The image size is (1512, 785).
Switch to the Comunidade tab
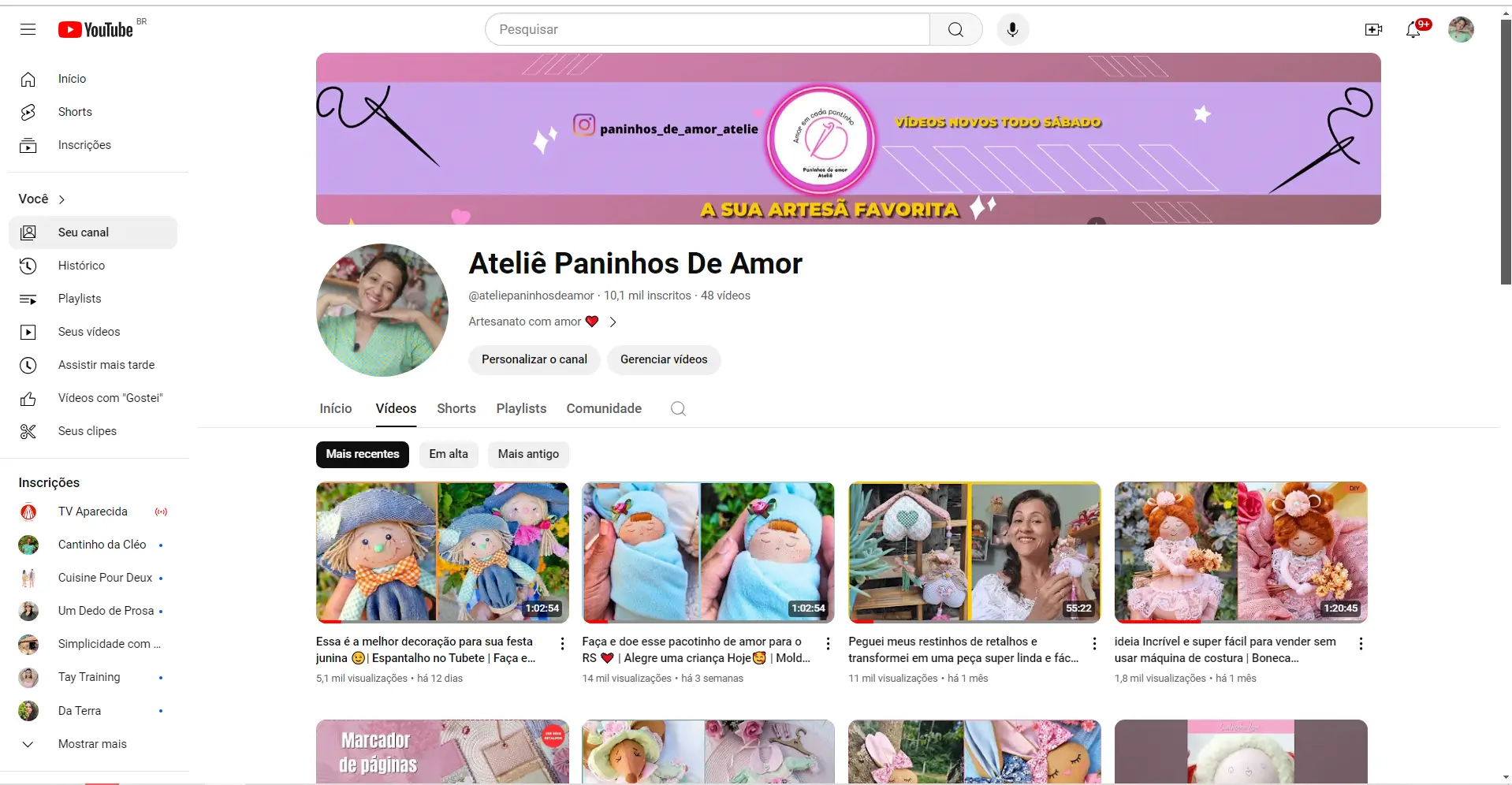(604, 408)
